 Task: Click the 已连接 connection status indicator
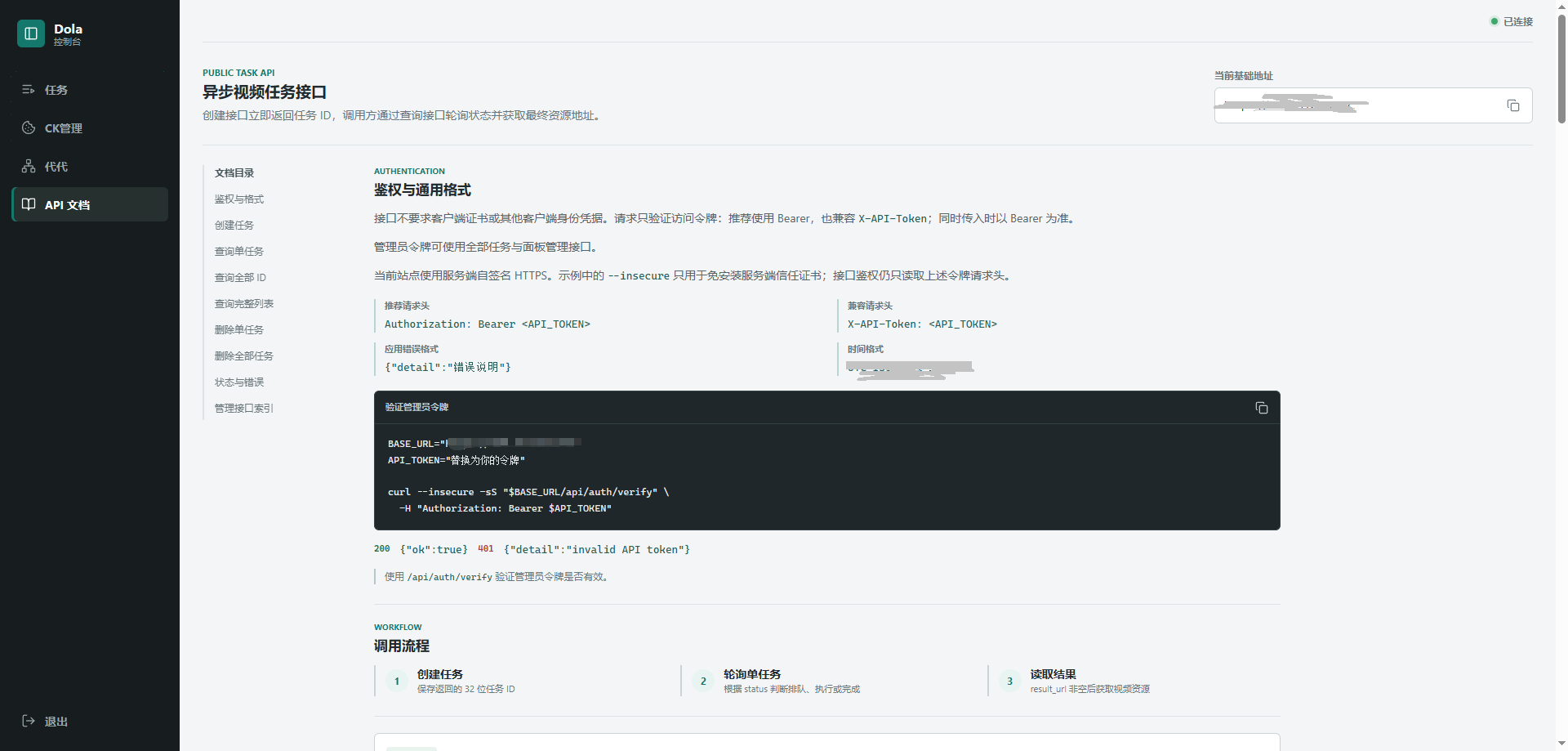pyautogui.click(x=1512, y=21)
